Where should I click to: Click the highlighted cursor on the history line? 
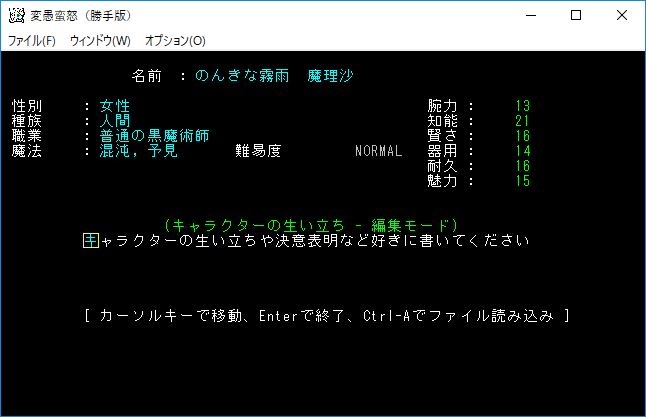[x=91, y=241]
